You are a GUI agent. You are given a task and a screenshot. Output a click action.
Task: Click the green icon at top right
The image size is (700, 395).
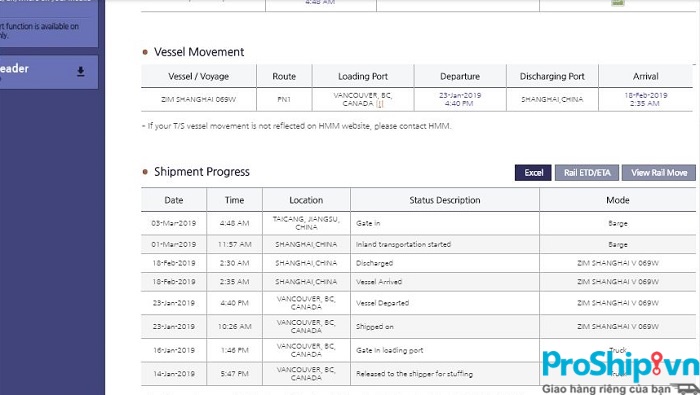point(617,3)
